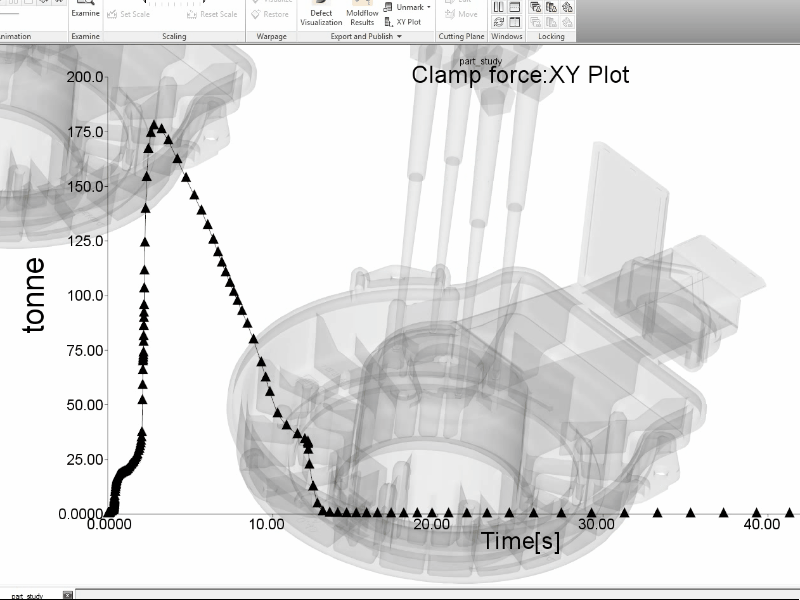Switch to the part_study tab at the bottom
The image size is (800, 600).
tap(28, 596)
